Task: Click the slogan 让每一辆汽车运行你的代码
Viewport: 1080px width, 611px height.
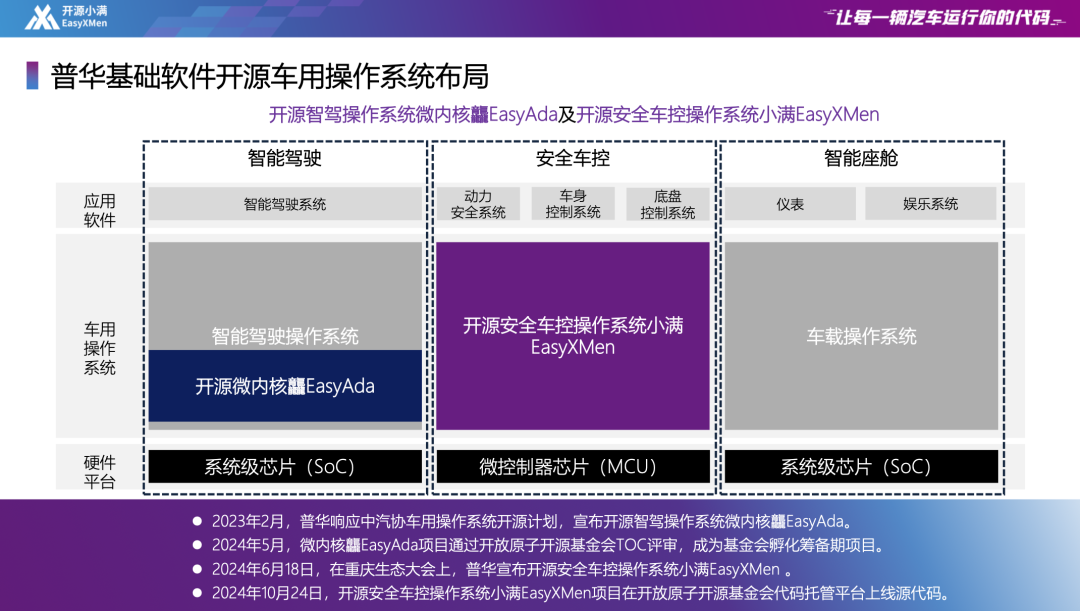Action: click(942, 17)
